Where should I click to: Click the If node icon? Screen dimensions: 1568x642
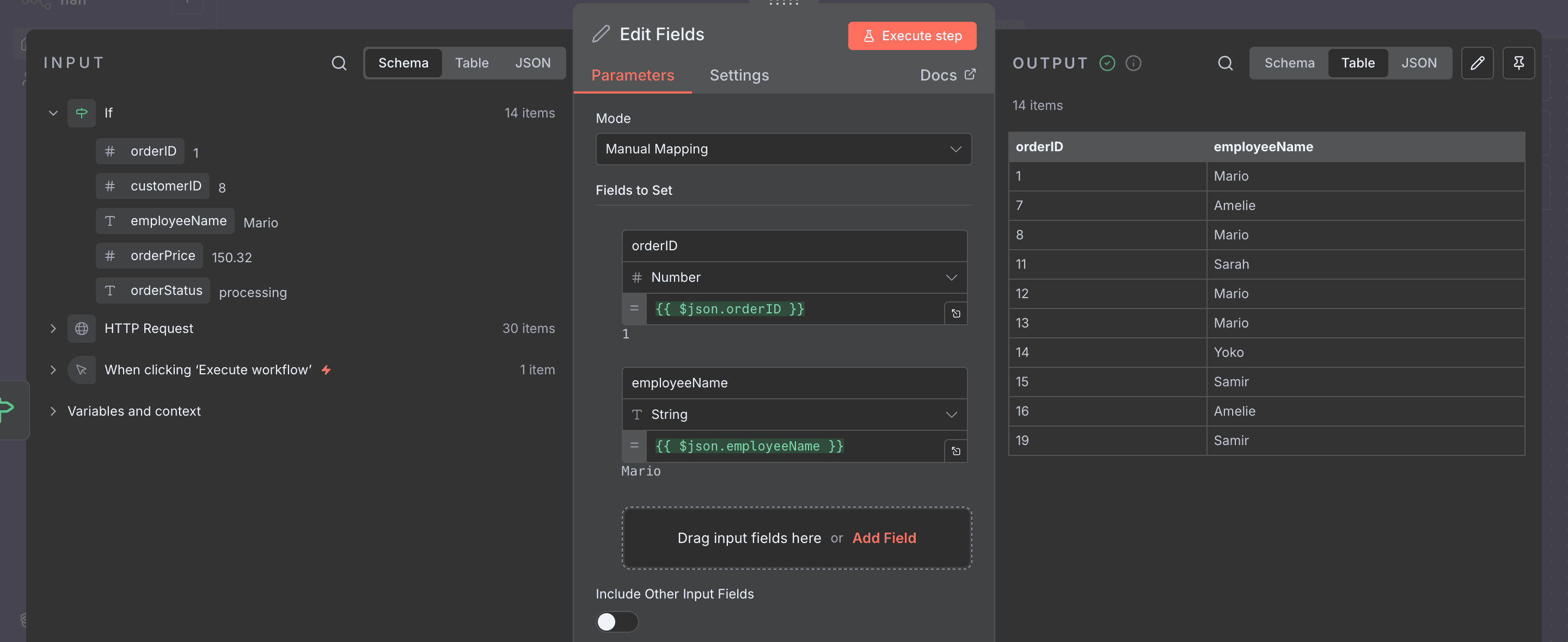click(x=82, y=113)
